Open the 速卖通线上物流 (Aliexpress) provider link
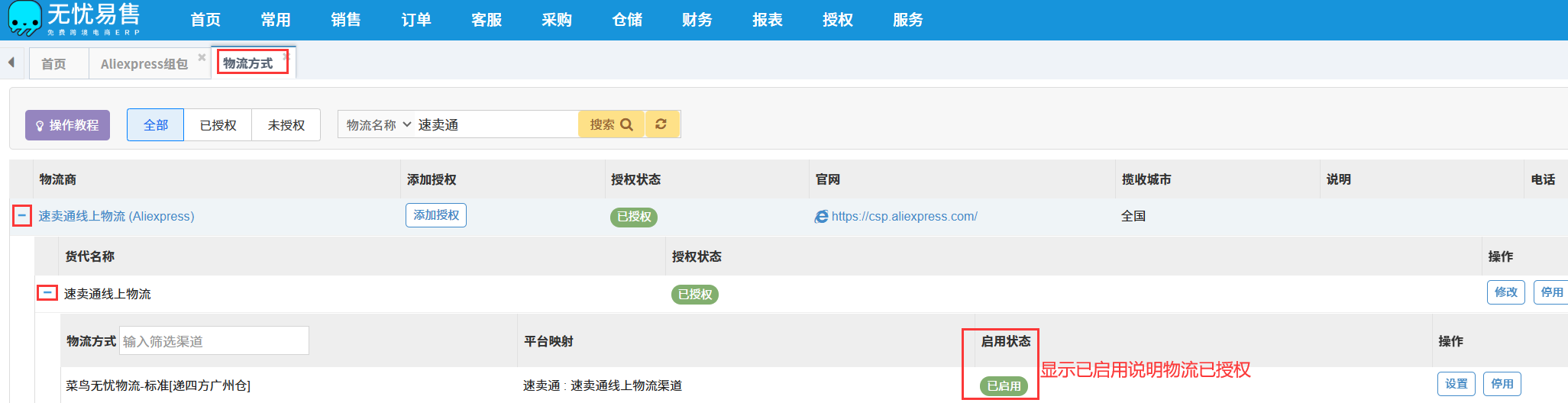1568x403 pixels. point(116,217)
